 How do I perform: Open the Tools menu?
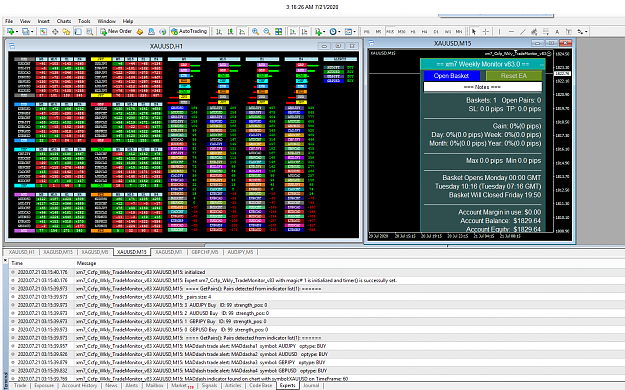pyautogui.click(x=84, y=21)
